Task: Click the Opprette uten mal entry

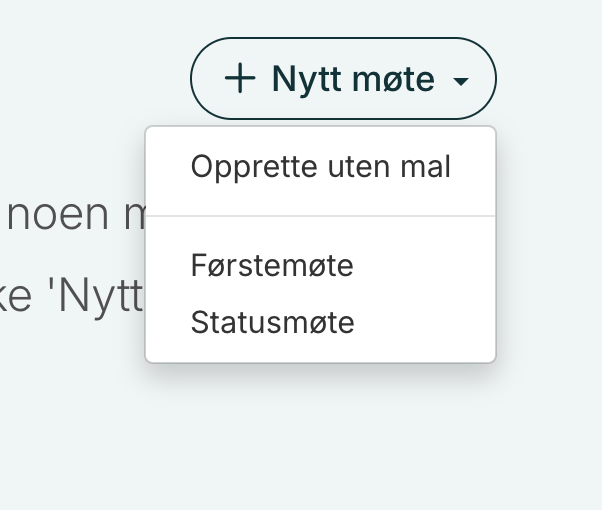Action: [x=320, y=166]
